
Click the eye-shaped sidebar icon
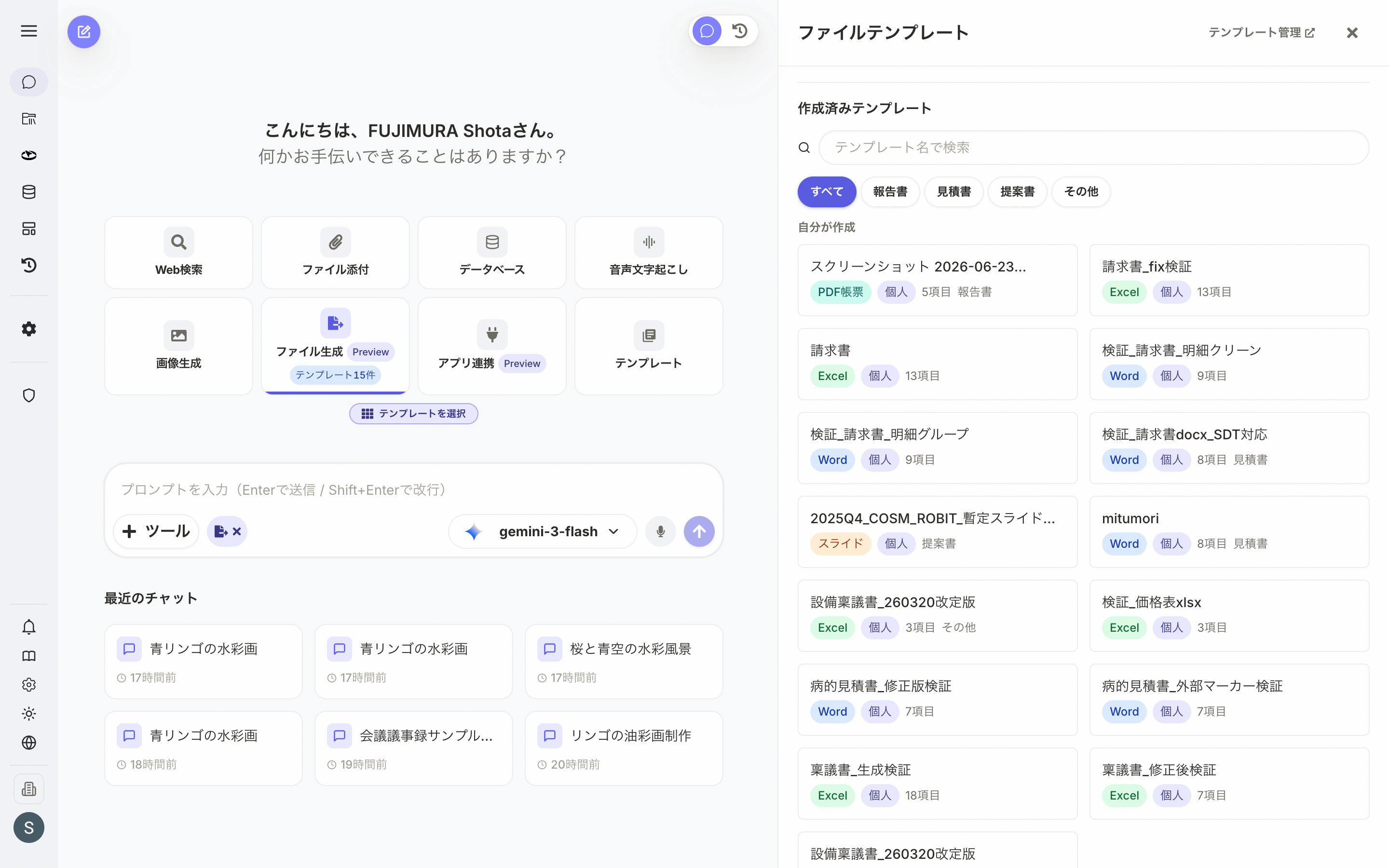pyautogui.click(x=29, y=156)
